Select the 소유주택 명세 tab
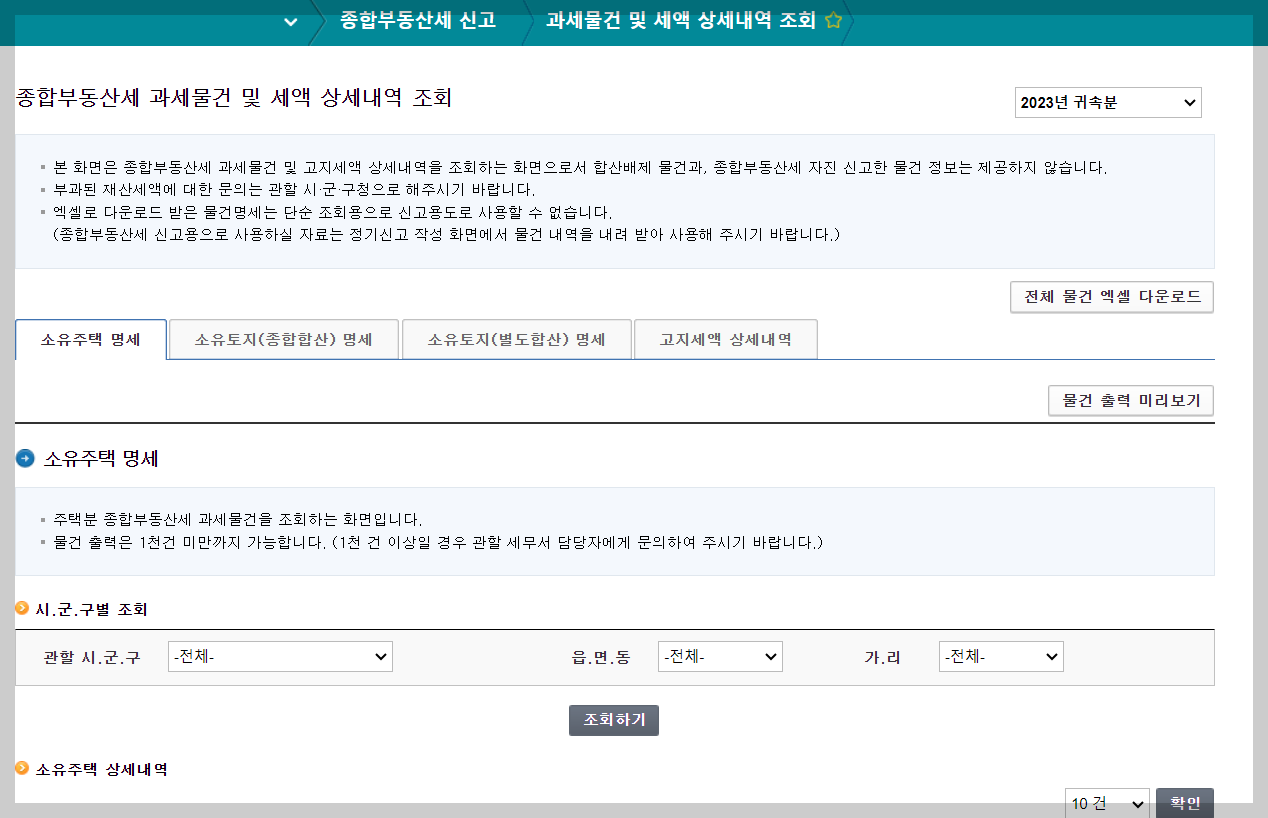The width and height of the screenshot is (1268, 818). pyautogui.click(x=90, y=339)
